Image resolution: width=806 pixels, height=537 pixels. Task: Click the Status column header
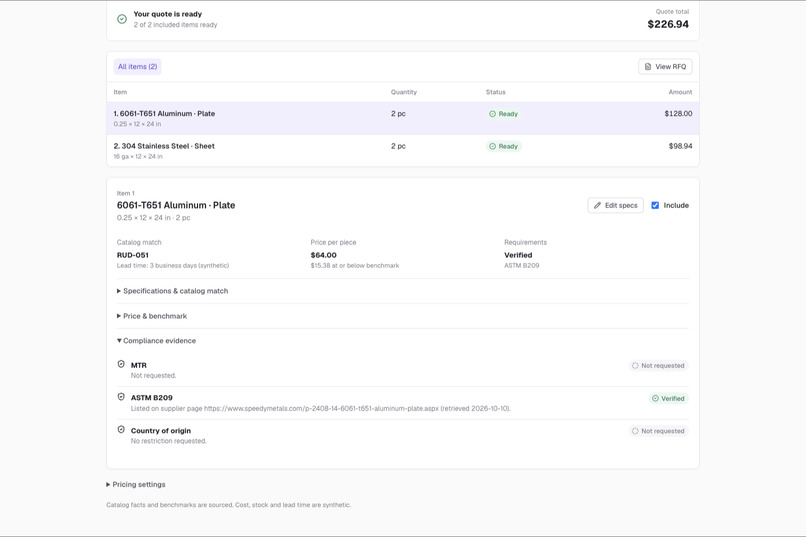(x=496, y=92)
